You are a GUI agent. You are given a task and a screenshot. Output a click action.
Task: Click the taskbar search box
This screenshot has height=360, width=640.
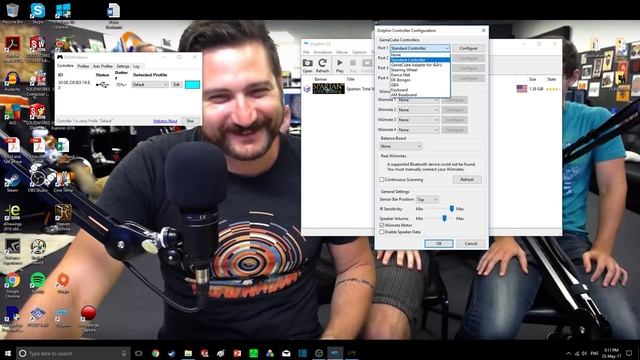point(73,353)
